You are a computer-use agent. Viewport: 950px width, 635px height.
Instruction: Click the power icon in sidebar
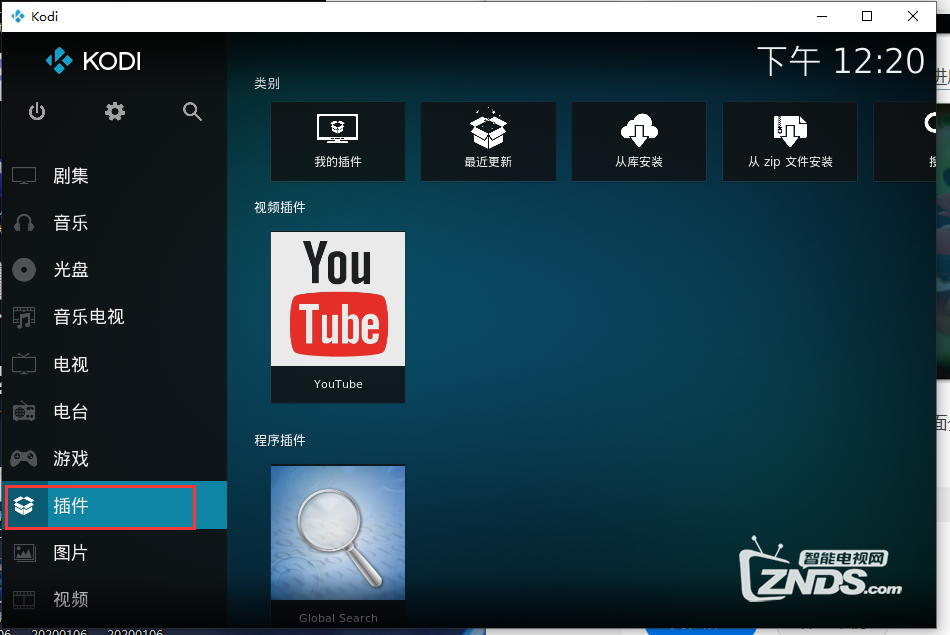[37, 112]
